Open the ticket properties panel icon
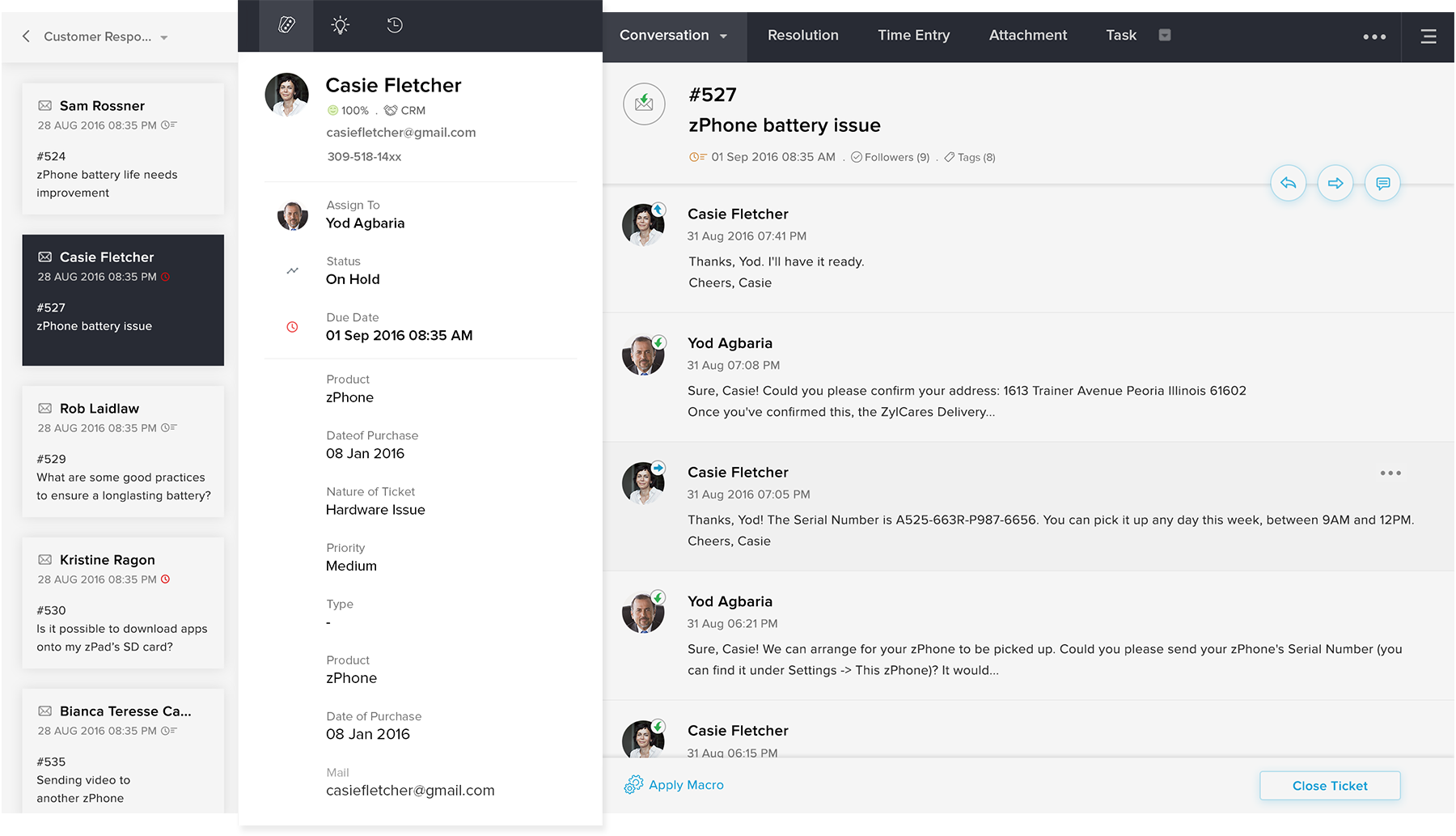Viewport: 1456px width, 836px height. (x=287, y=25)
